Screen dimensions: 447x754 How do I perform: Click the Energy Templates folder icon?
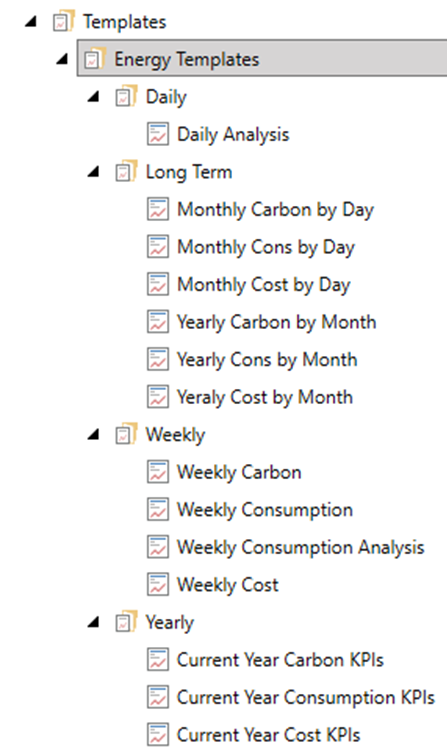[94, 59]
